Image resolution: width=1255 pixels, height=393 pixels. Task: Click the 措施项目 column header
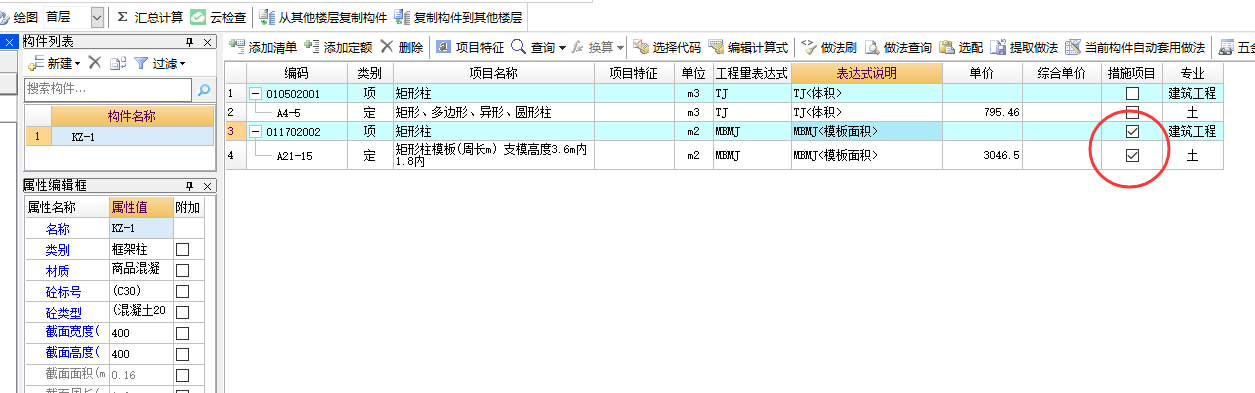coord(1131,74)
